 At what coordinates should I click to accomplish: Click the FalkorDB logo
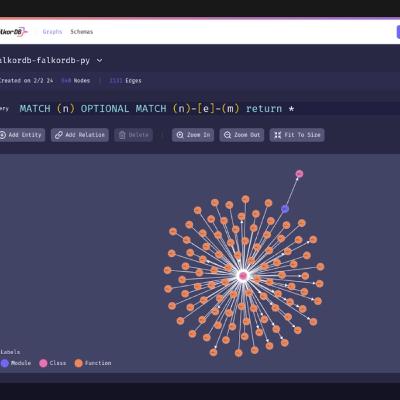tap(13, 32)
